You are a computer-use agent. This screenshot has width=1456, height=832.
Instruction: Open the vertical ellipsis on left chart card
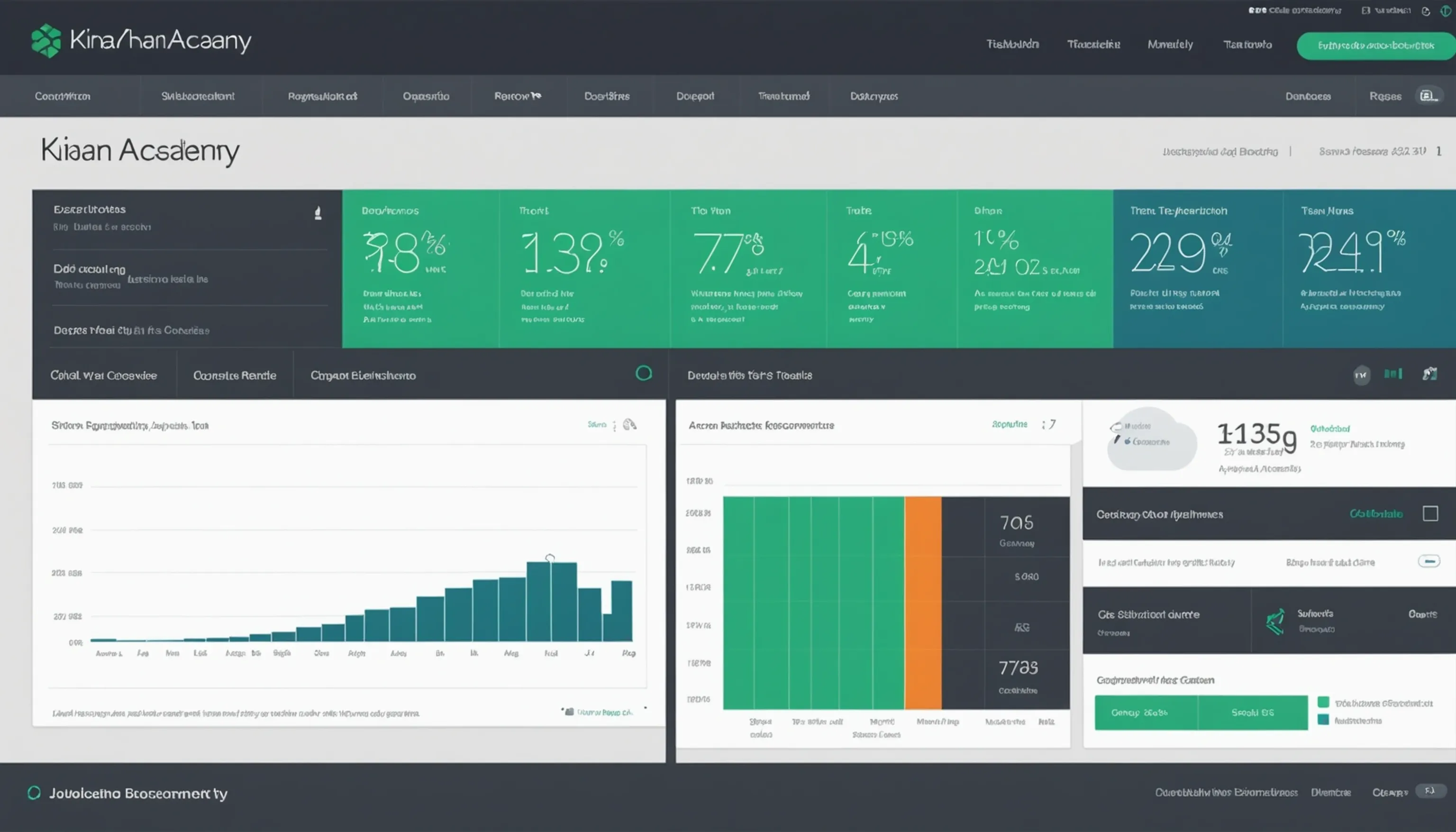point(614,425)
